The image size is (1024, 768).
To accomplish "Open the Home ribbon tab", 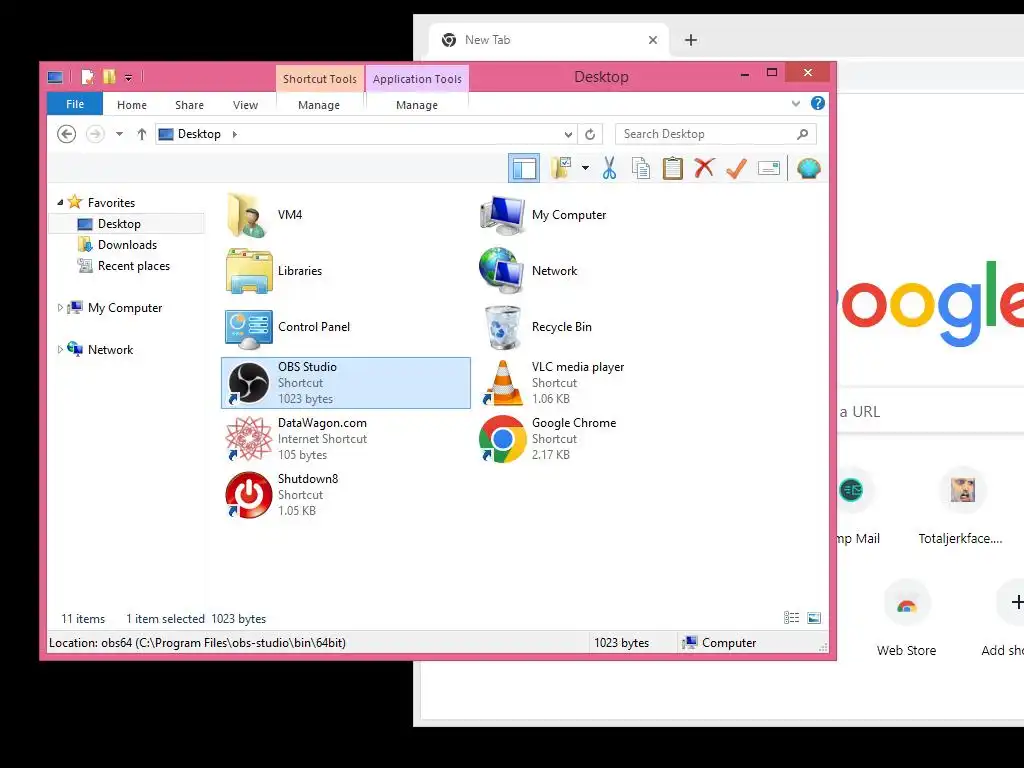I will (x=132, y=104).
